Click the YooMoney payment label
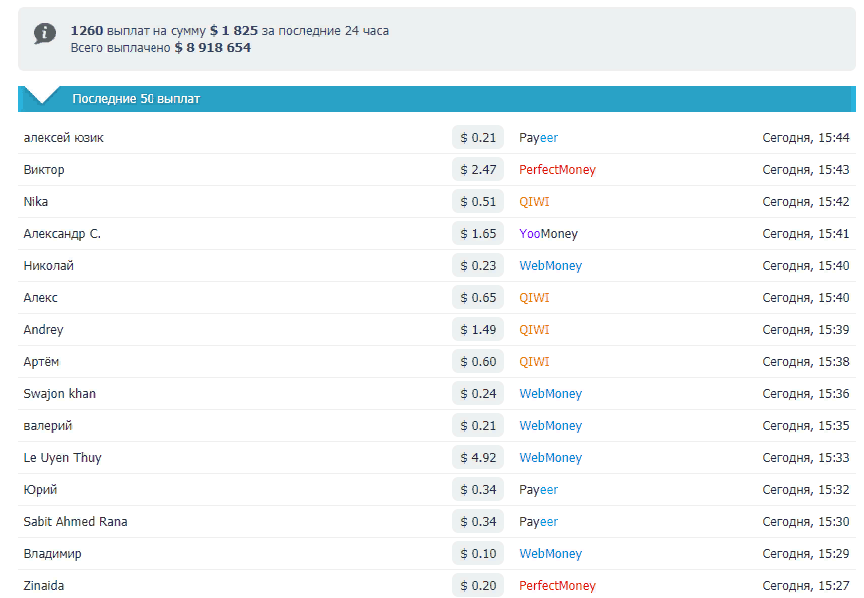The height and width of the screenshot is (598, 864). (x=548, y=234)
